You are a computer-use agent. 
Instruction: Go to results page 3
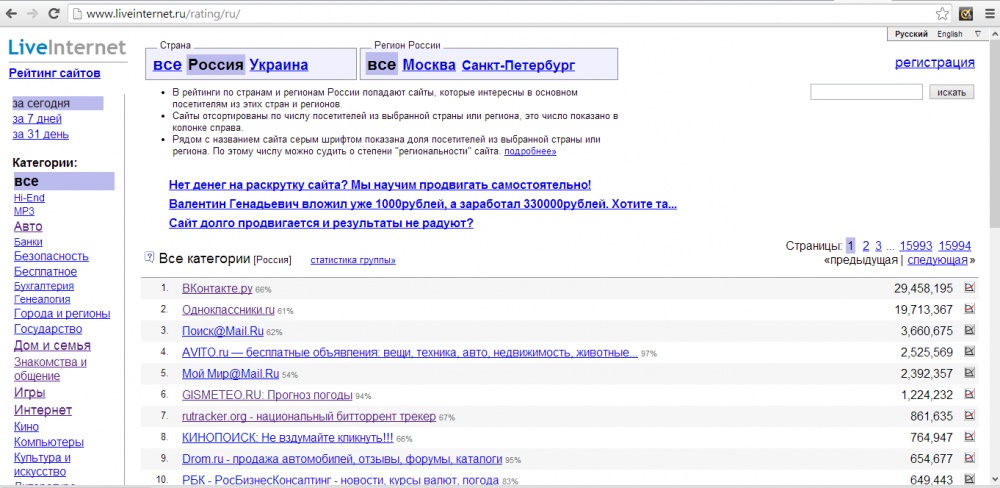(878, 246)
